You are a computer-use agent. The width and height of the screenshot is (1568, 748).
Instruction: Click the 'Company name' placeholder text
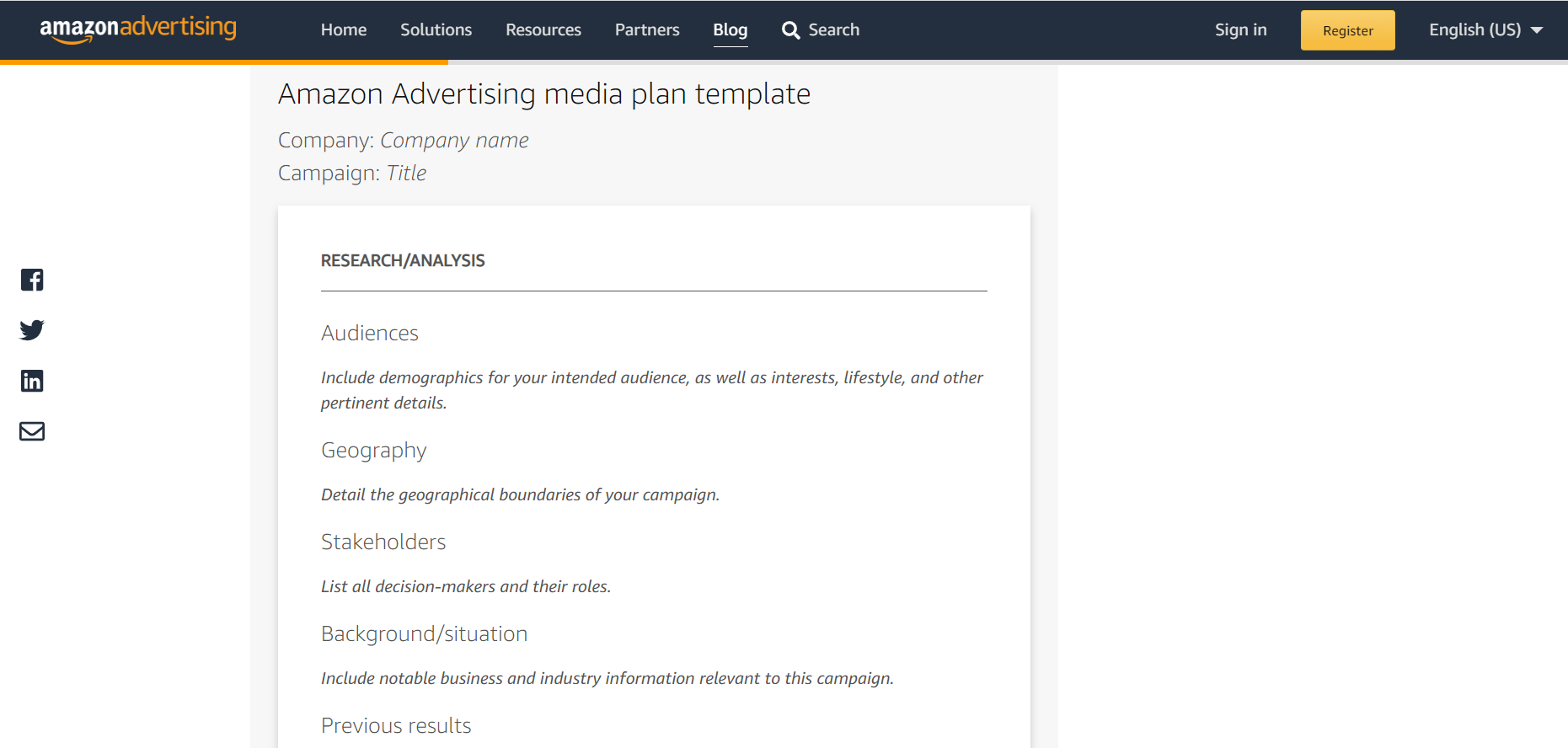click(x=455, y=140)
